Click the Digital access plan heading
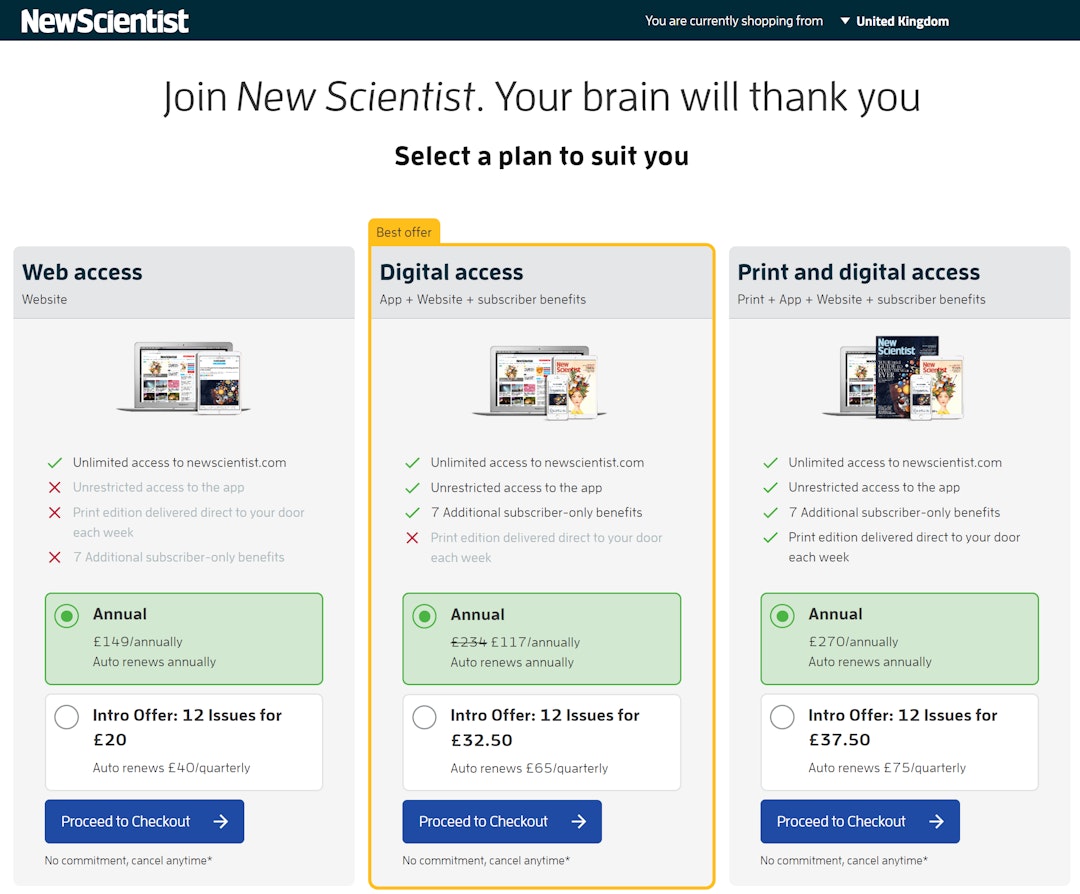This screenshot has height=894, width=1080. tap(451, 272)
